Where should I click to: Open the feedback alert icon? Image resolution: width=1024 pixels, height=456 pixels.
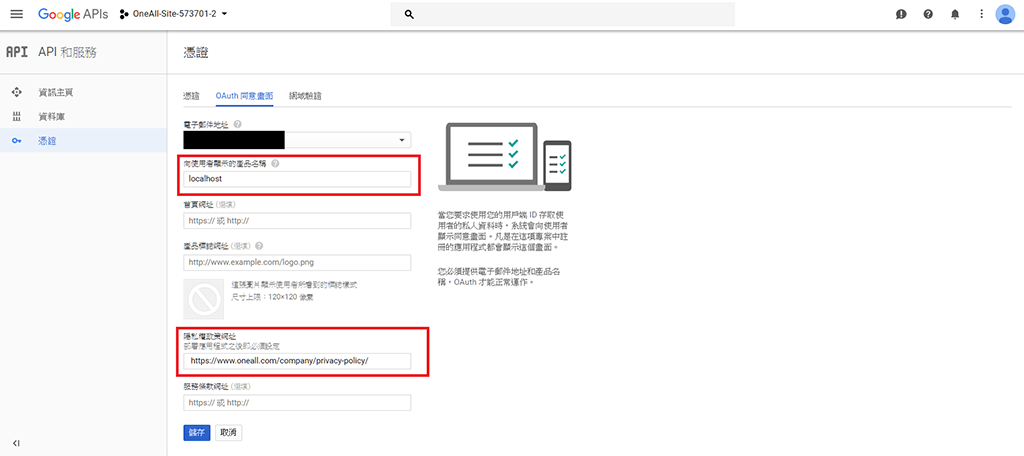[901, 15]
